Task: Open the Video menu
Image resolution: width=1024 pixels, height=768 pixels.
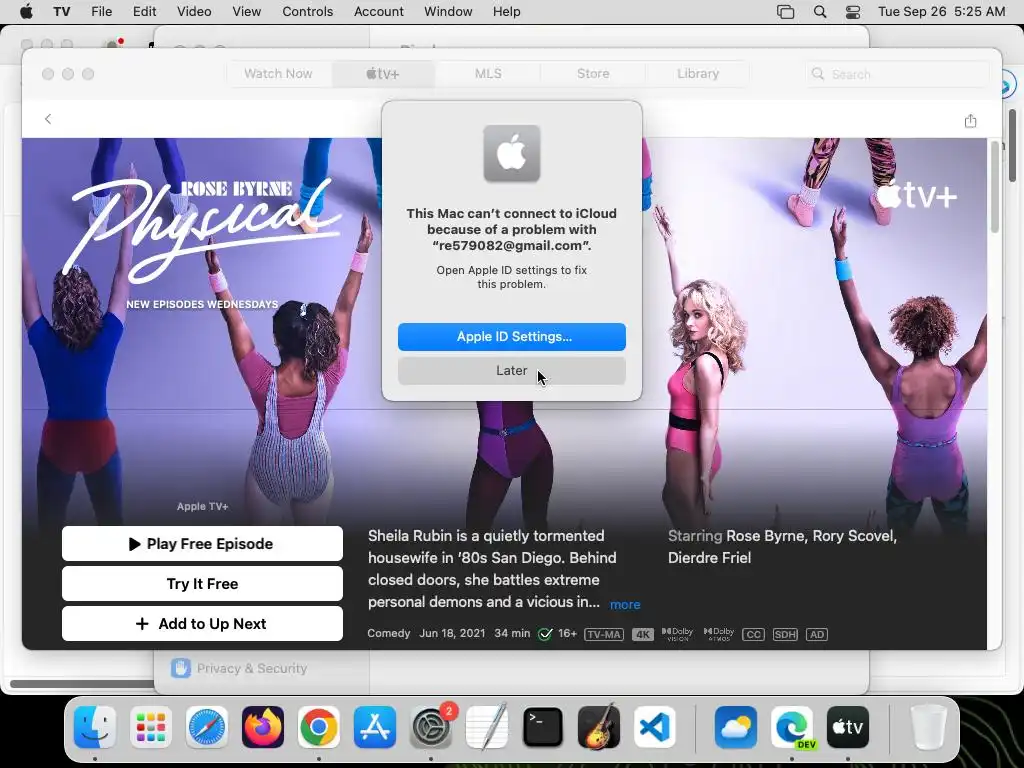Action: [x=194, y=12]
